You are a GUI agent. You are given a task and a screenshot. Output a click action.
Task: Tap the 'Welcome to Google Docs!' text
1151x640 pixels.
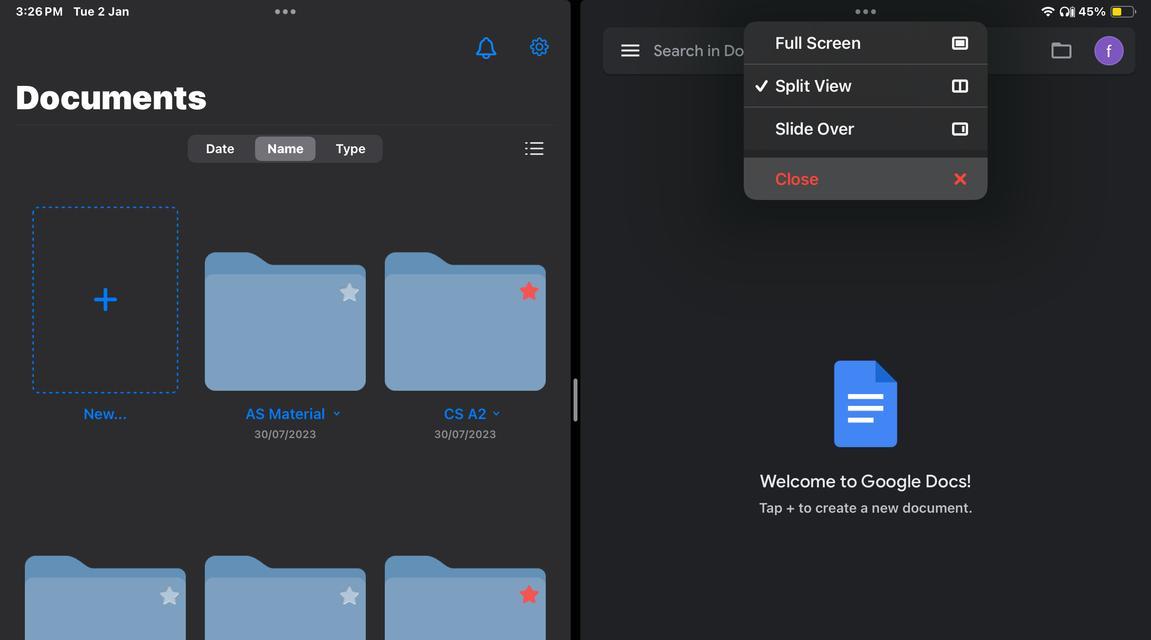tap(865, 481)
